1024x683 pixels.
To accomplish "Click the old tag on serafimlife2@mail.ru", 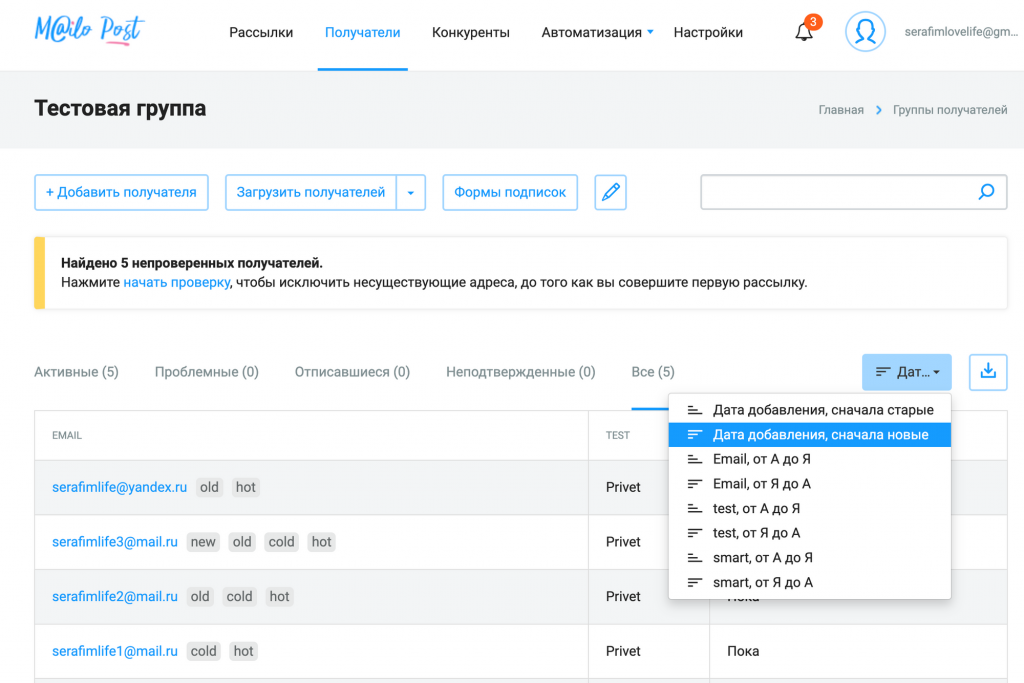I will 200,597.
